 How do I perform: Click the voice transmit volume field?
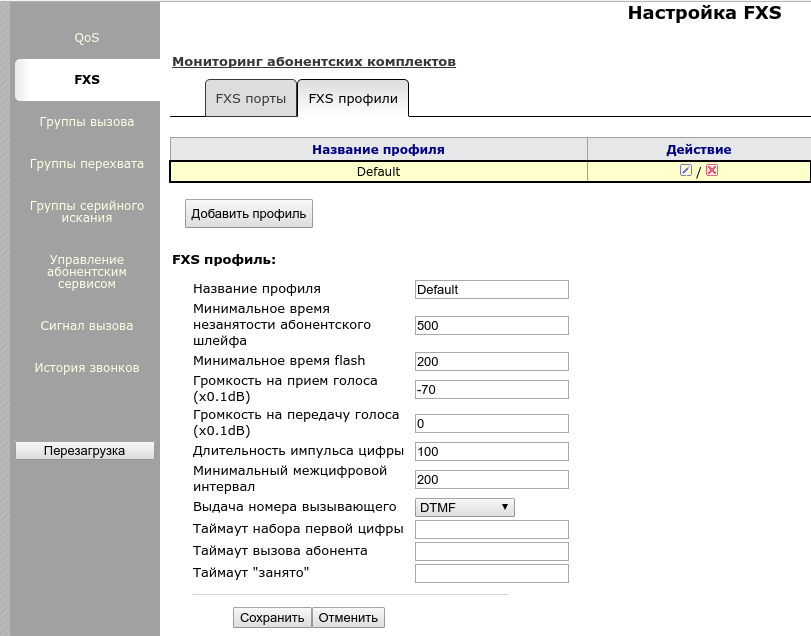pyautogui.click(x=492, y=423)
